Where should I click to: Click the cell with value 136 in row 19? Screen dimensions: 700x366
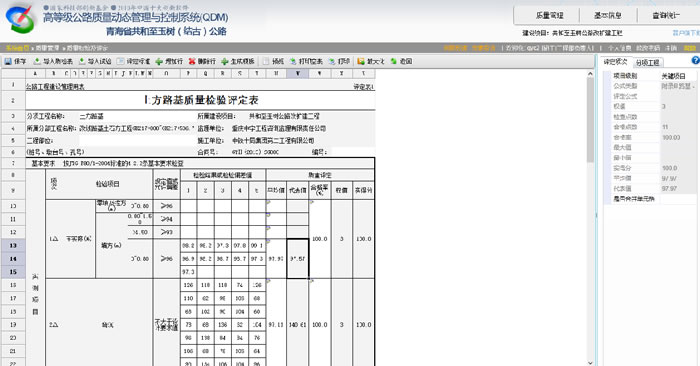point(223,325)
